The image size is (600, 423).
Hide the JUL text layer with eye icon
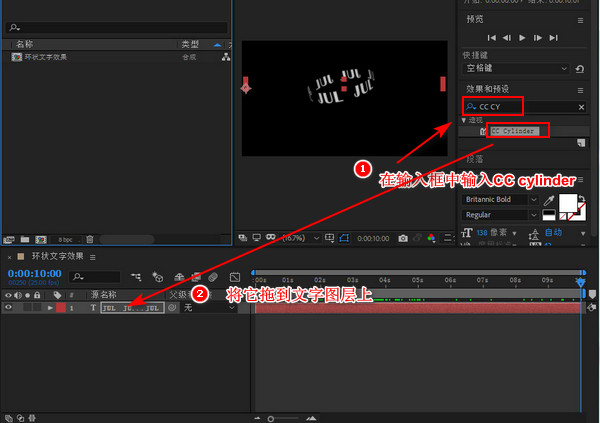pyautogui.click(x=8, y=307)
